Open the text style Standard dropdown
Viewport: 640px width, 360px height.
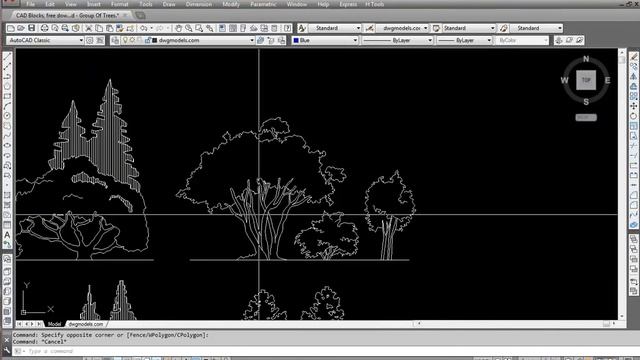[x=335, y=28]
